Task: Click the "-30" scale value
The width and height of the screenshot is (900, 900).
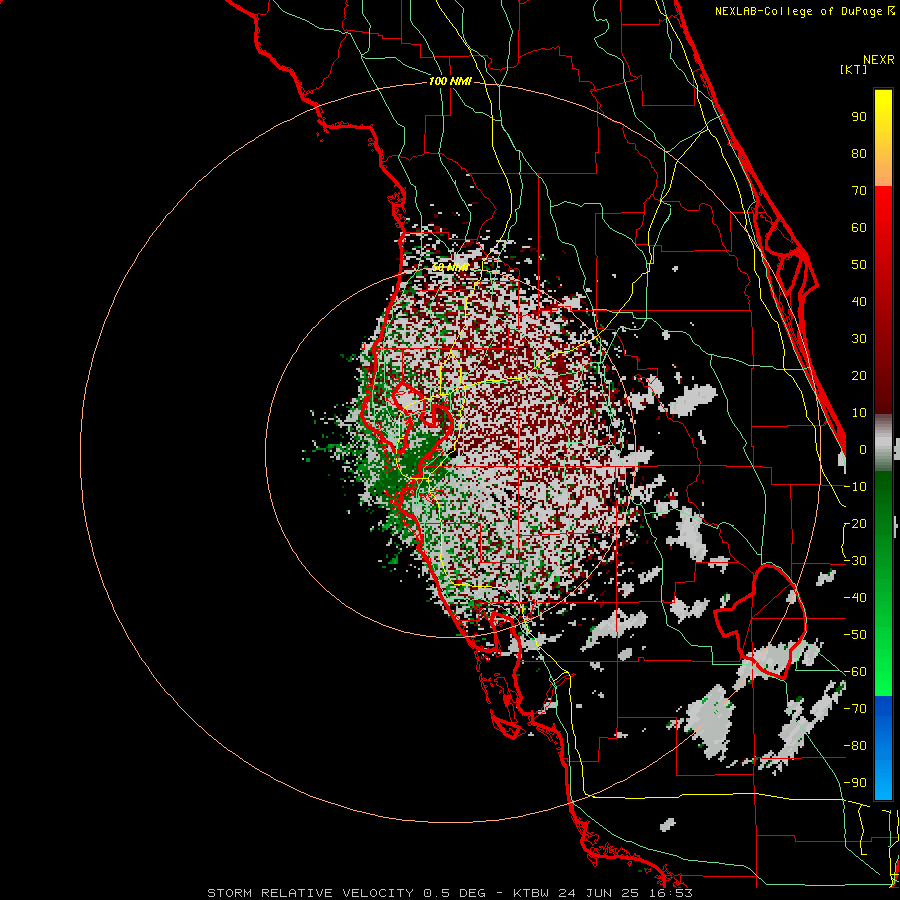Action: [x=855, y=561]
